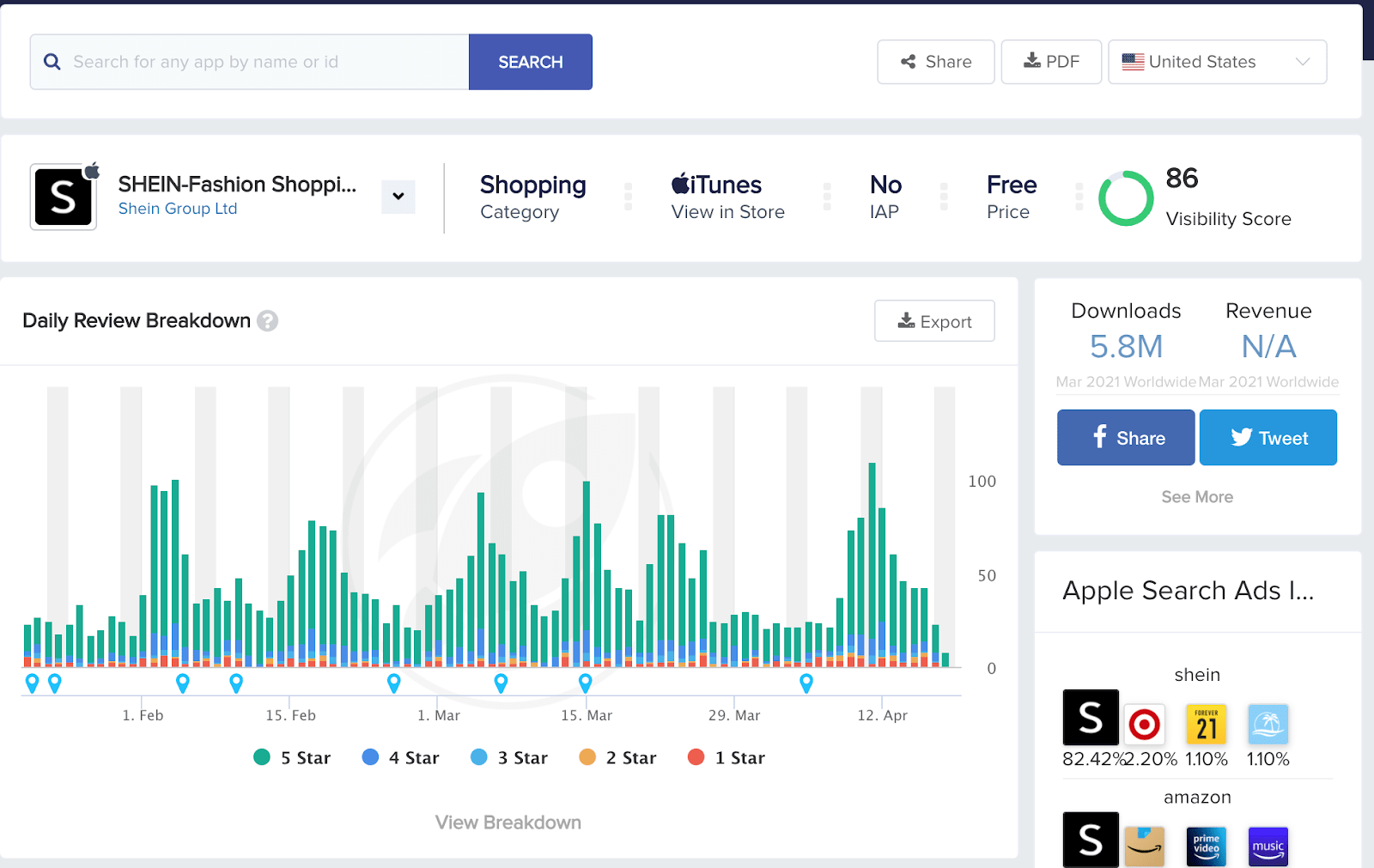
Task: Click the visibility score green ring
Action: (1126, 198)
